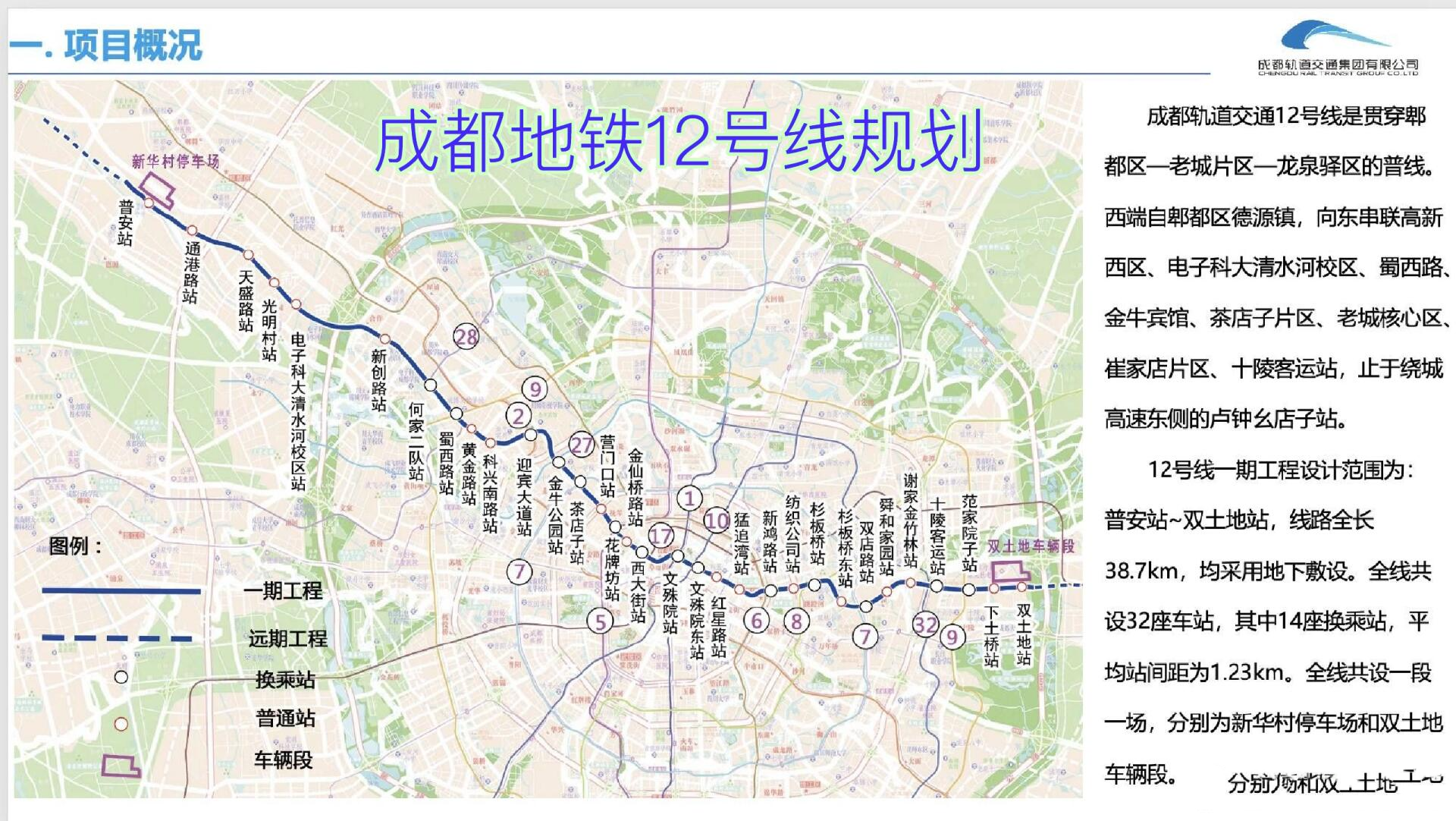Click the circled line 2 marker

pyautogui.click(x=519, y=415)
